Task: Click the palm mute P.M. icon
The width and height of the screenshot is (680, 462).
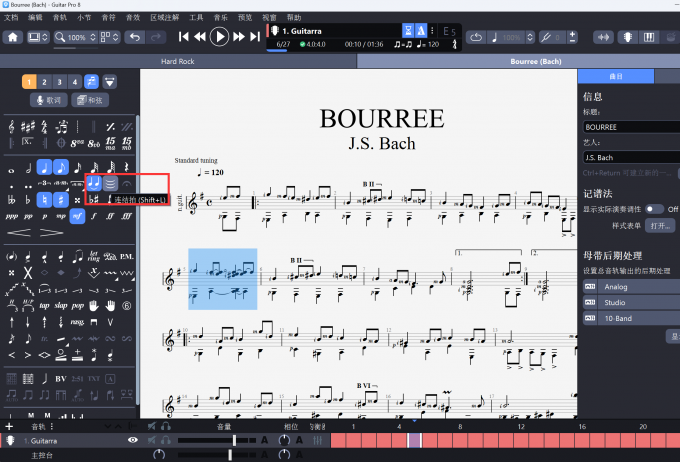Action: [x=127, y=255]
